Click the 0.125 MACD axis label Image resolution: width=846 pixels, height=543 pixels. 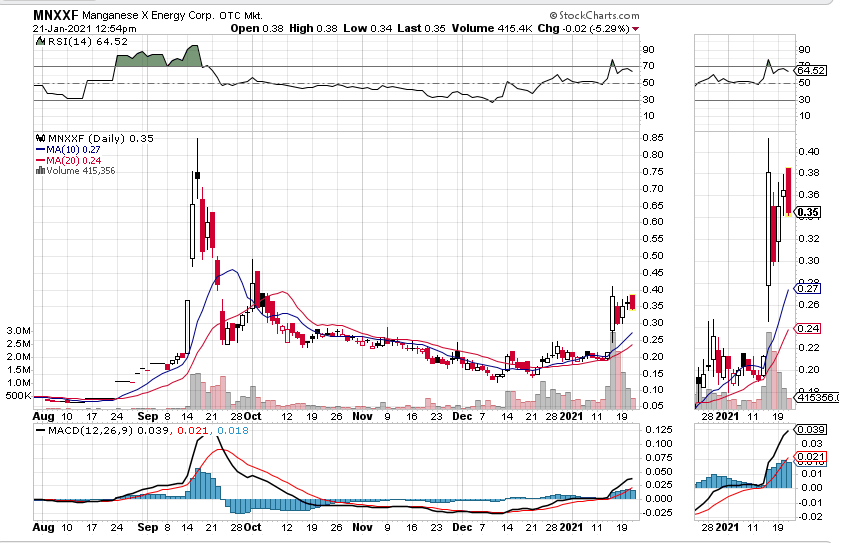tap(659, 430)
